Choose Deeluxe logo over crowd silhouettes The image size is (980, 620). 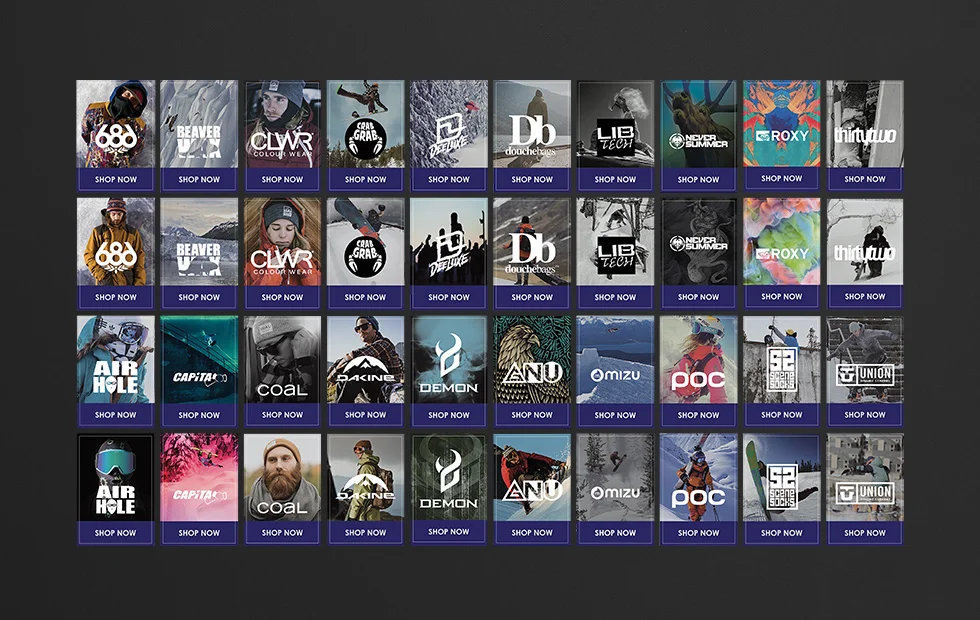(x=448, y=253)
